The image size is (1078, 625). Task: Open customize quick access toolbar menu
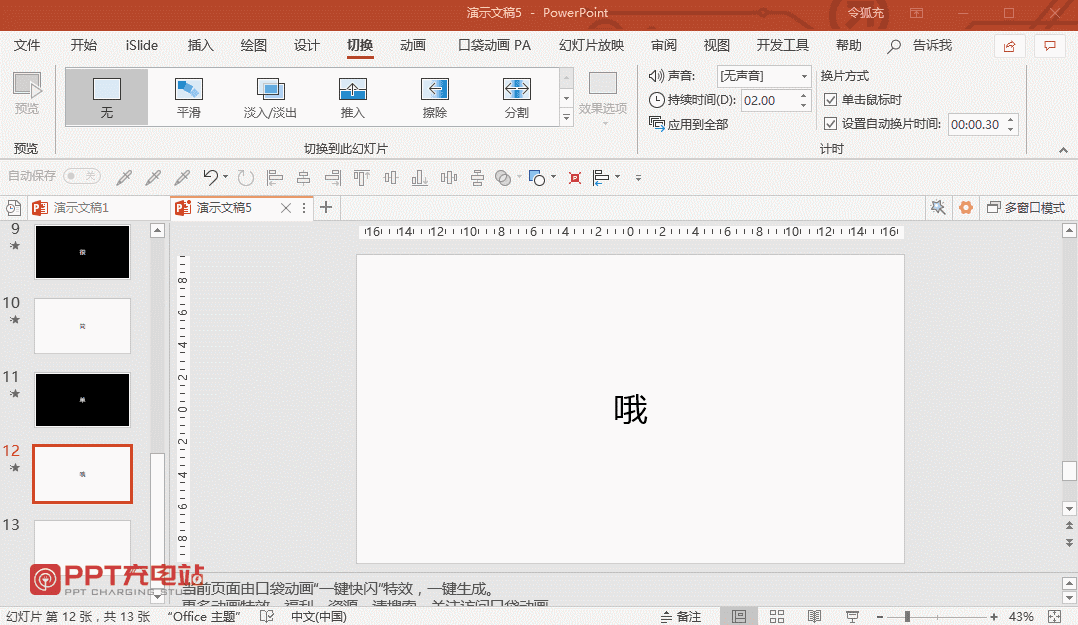[x=638, y=178]
